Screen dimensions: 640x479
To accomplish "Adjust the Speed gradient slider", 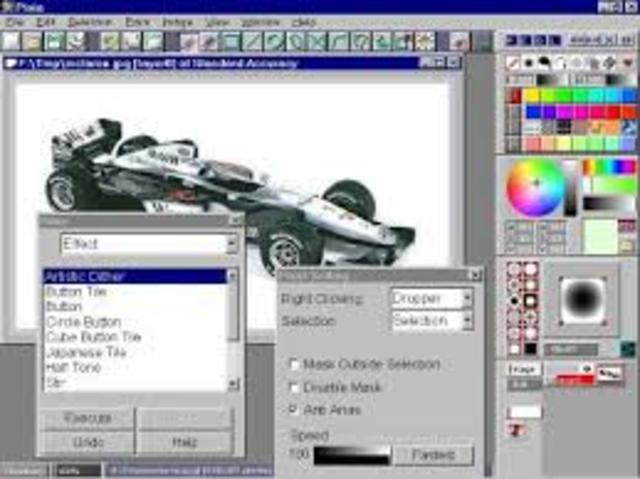I will (352, 455).
